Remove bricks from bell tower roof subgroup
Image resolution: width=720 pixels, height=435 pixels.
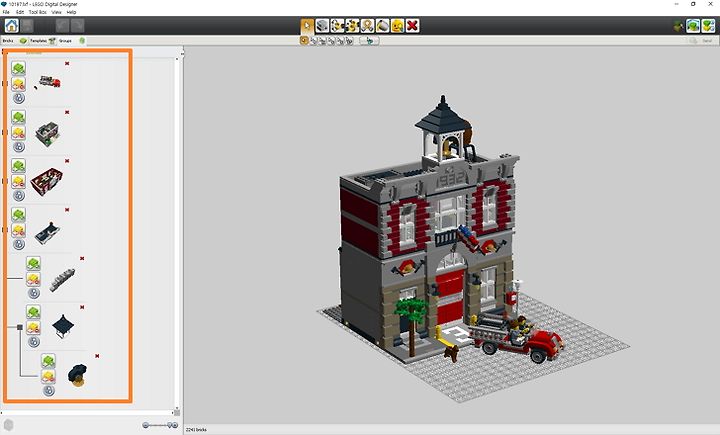pyautogui.click(x=33, y=328)
